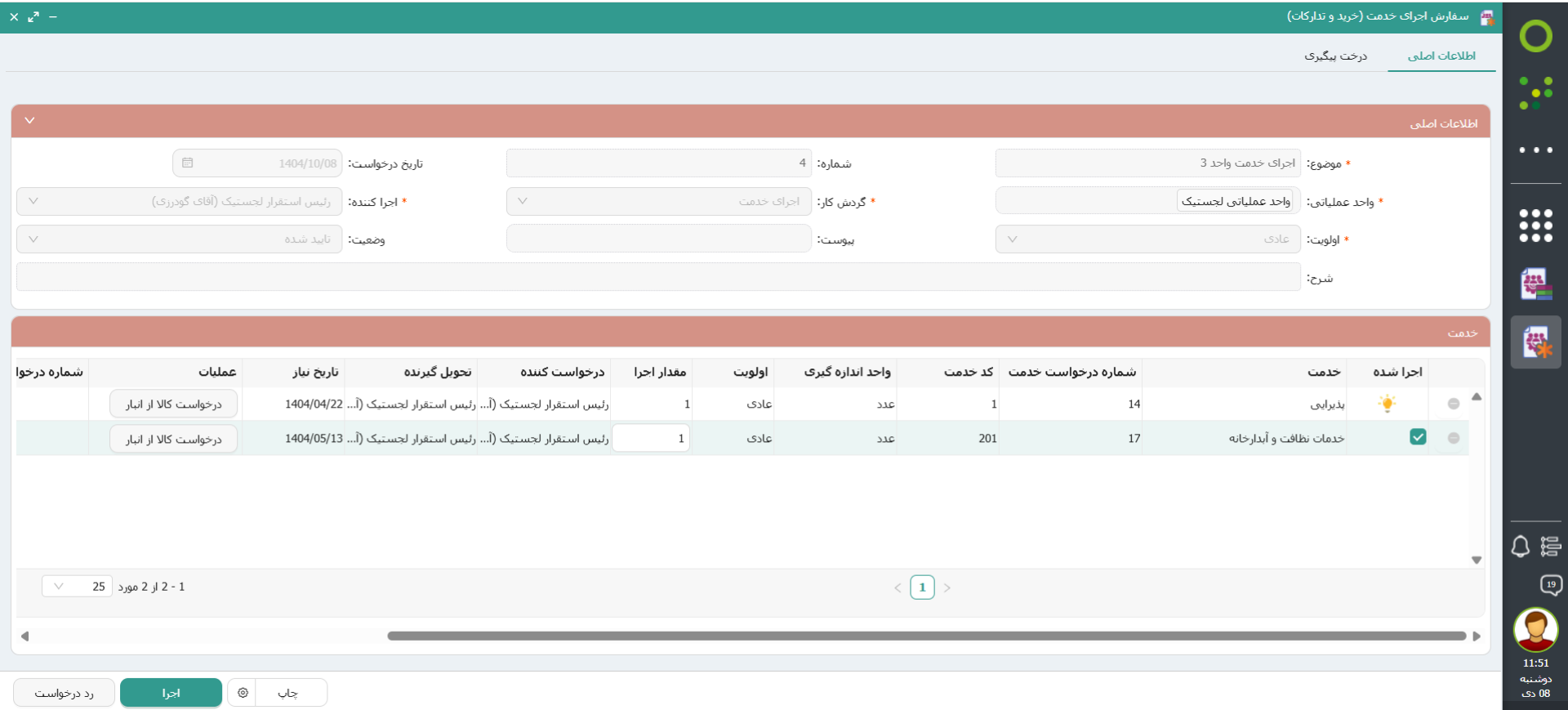Click the user profile avatar

click(x=1535, y=630)
